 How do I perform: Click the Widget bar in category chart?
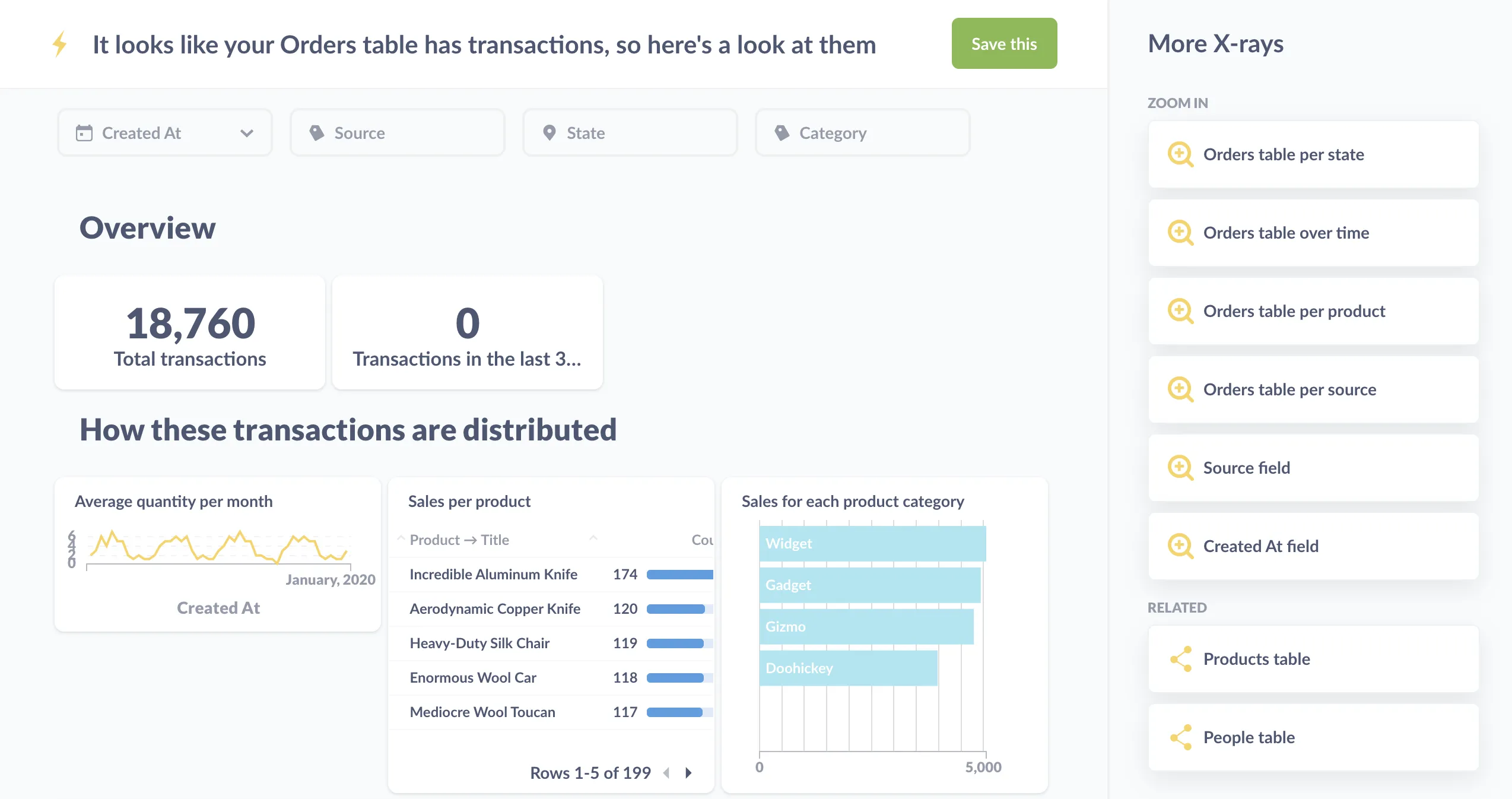[x=872, y=544]
